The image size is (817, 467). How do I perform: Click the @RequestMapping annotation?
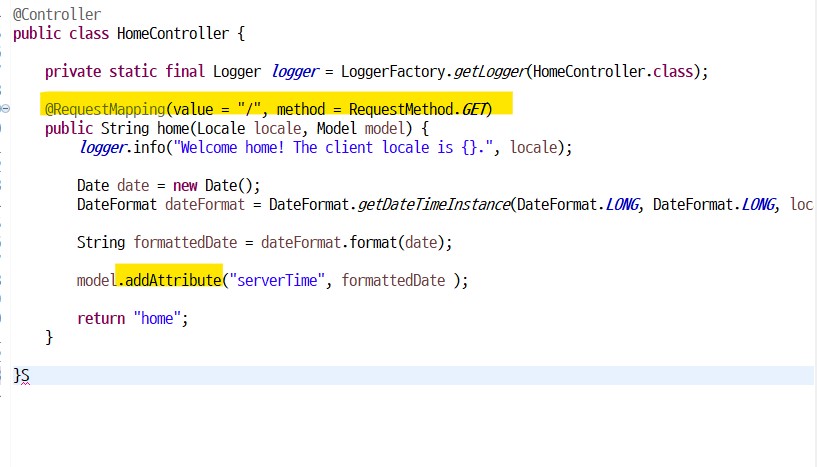(x=105, y=109)
